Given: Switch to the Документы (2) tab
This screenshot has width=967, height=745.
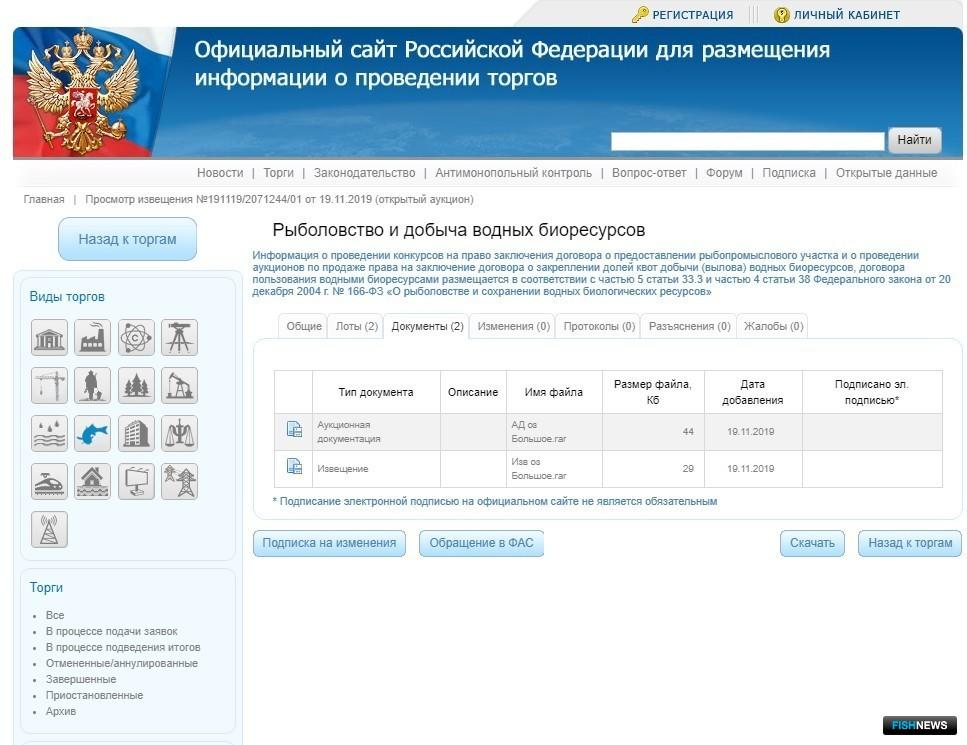Looking at the screenshot, I should (x=427, y=326).
